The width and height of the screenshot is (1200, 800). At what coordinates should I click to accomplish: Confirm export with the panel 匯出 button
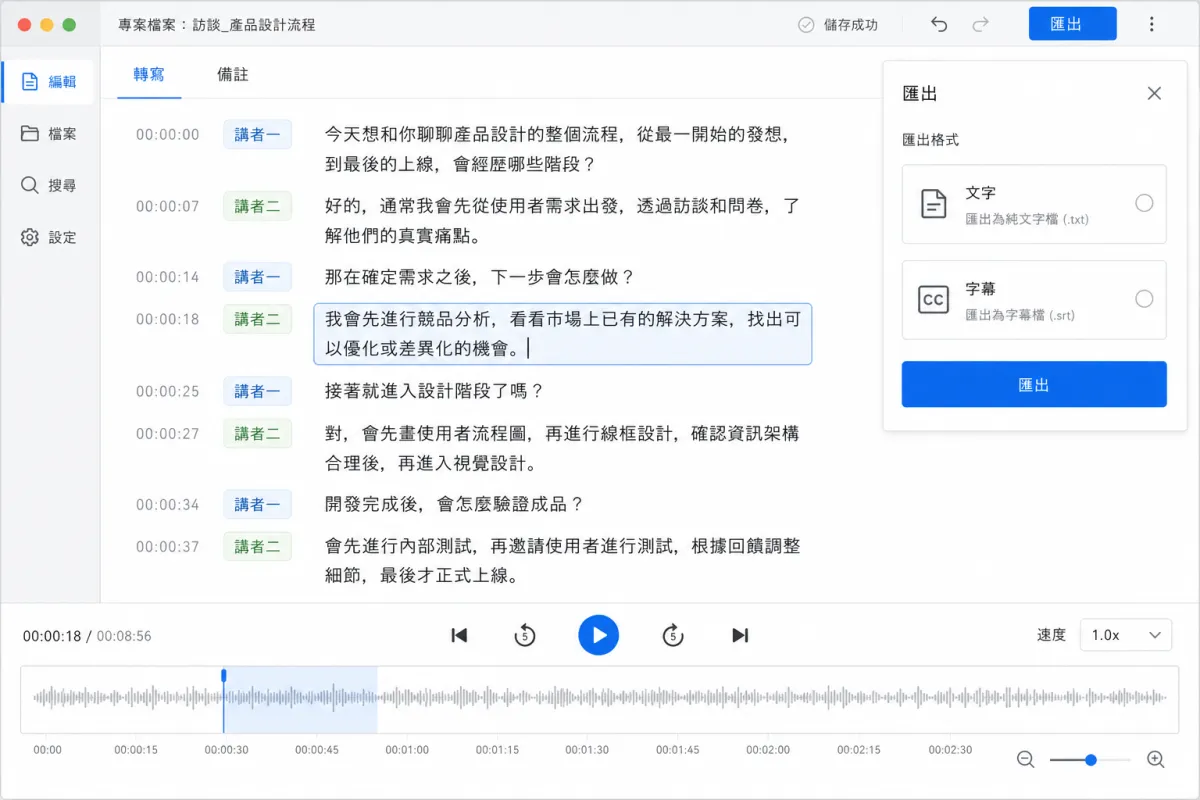pos(1034,384)
